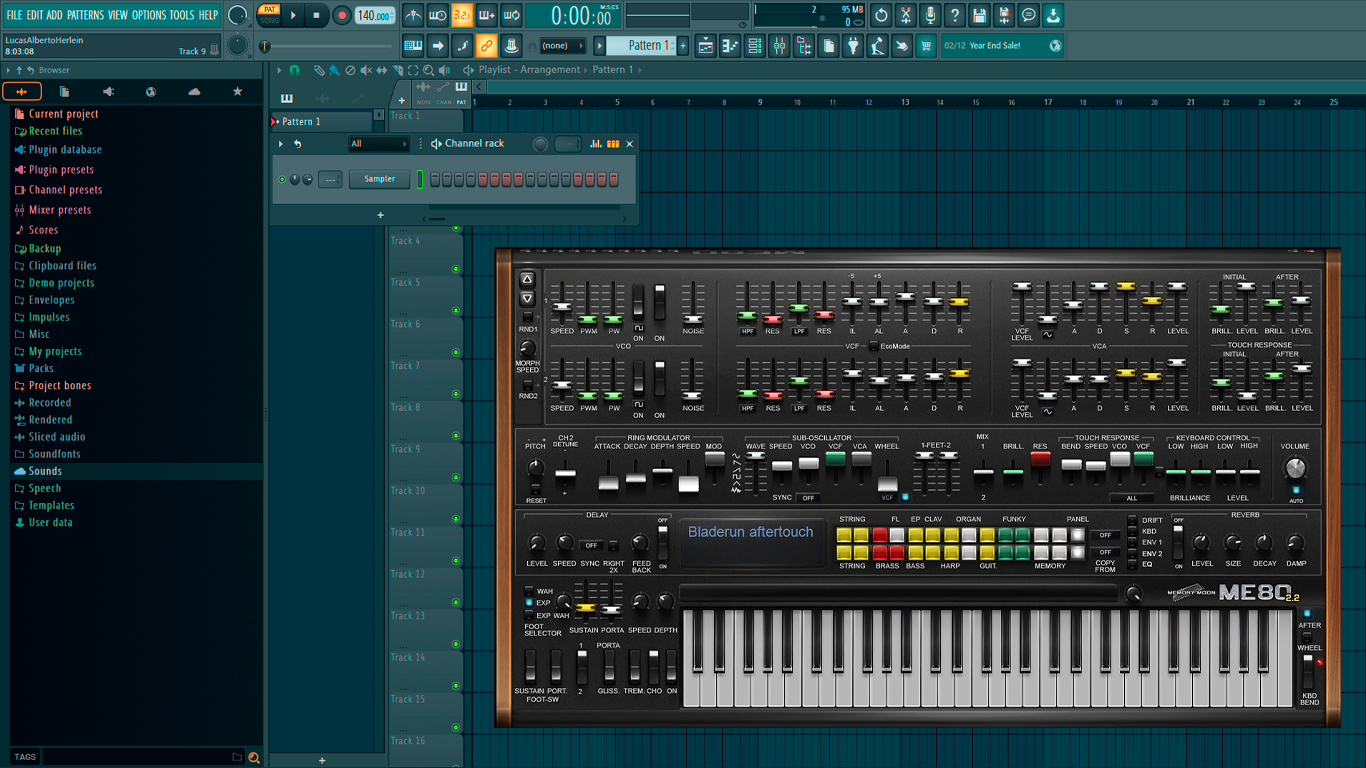Toggle ME80 DRIFT switch
This screenshot has height=768, width=1366.
pyautogui.click(x=1132, y=520)
